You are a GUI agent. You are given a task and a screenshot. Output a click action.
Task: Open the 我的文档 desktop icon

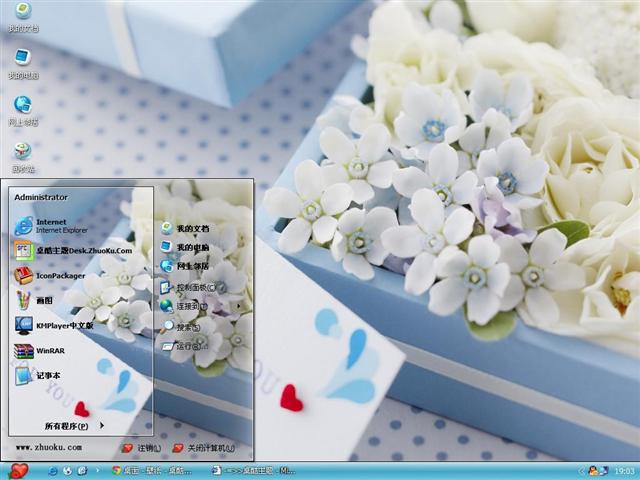(23, 16)
